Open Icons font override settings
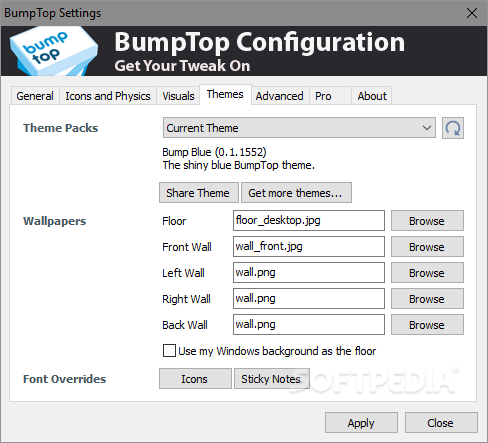488x443 pixels. [x=195, y=379]
